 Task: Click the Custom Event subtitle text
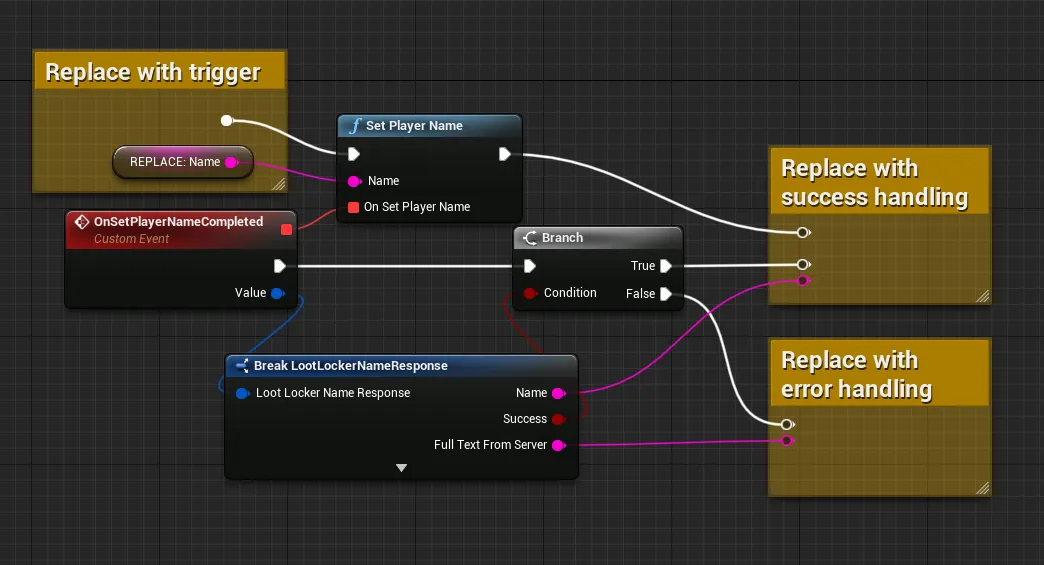131,239
